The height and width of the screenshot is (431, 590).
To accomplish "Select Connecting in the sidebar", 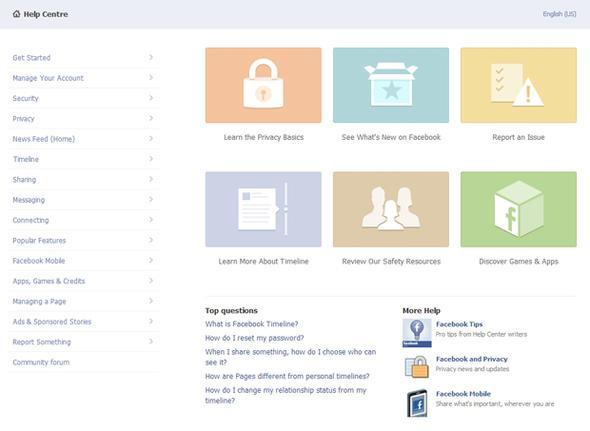I will [31, 220].
